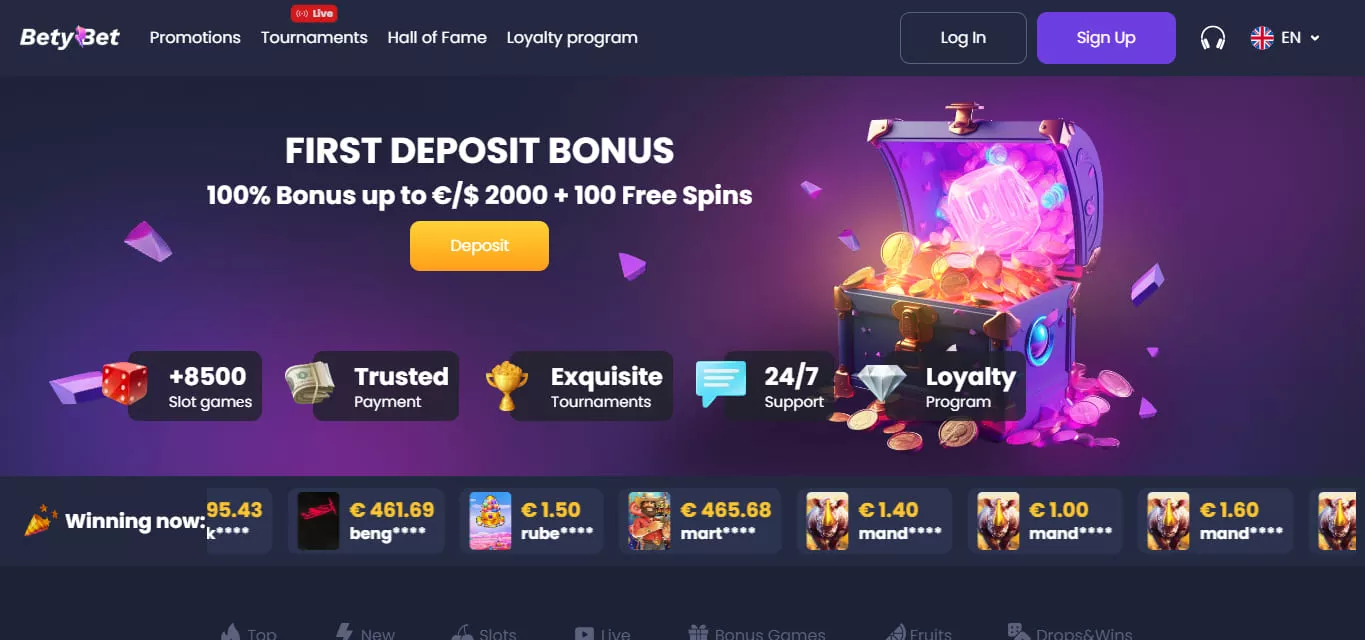Select the mart**** €465.68 winner thumbnail
The width and height of the screenshot is (1365, 640).
(x=649, y=521)
